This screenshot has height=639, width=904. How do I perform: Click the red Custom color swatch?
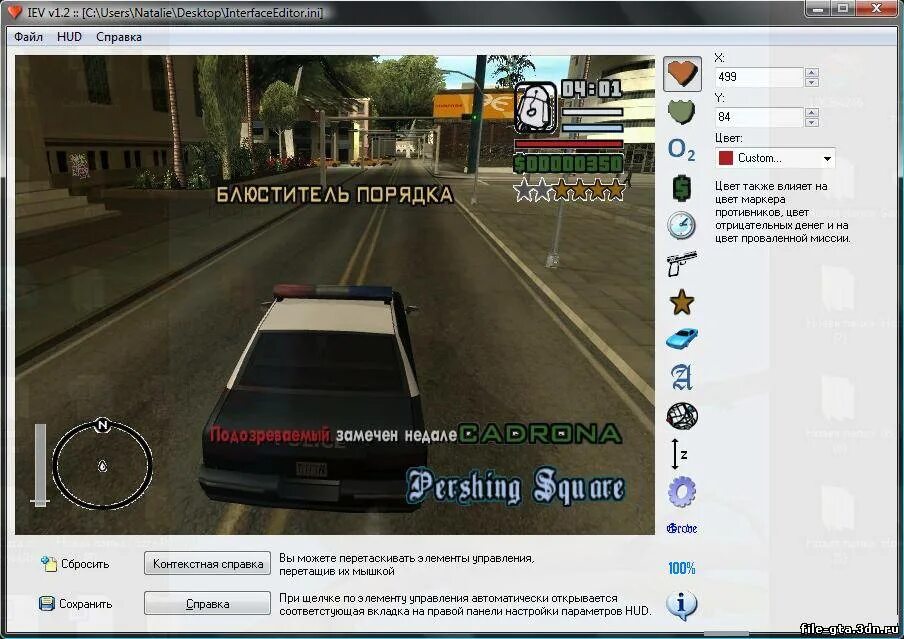(726, 158)
